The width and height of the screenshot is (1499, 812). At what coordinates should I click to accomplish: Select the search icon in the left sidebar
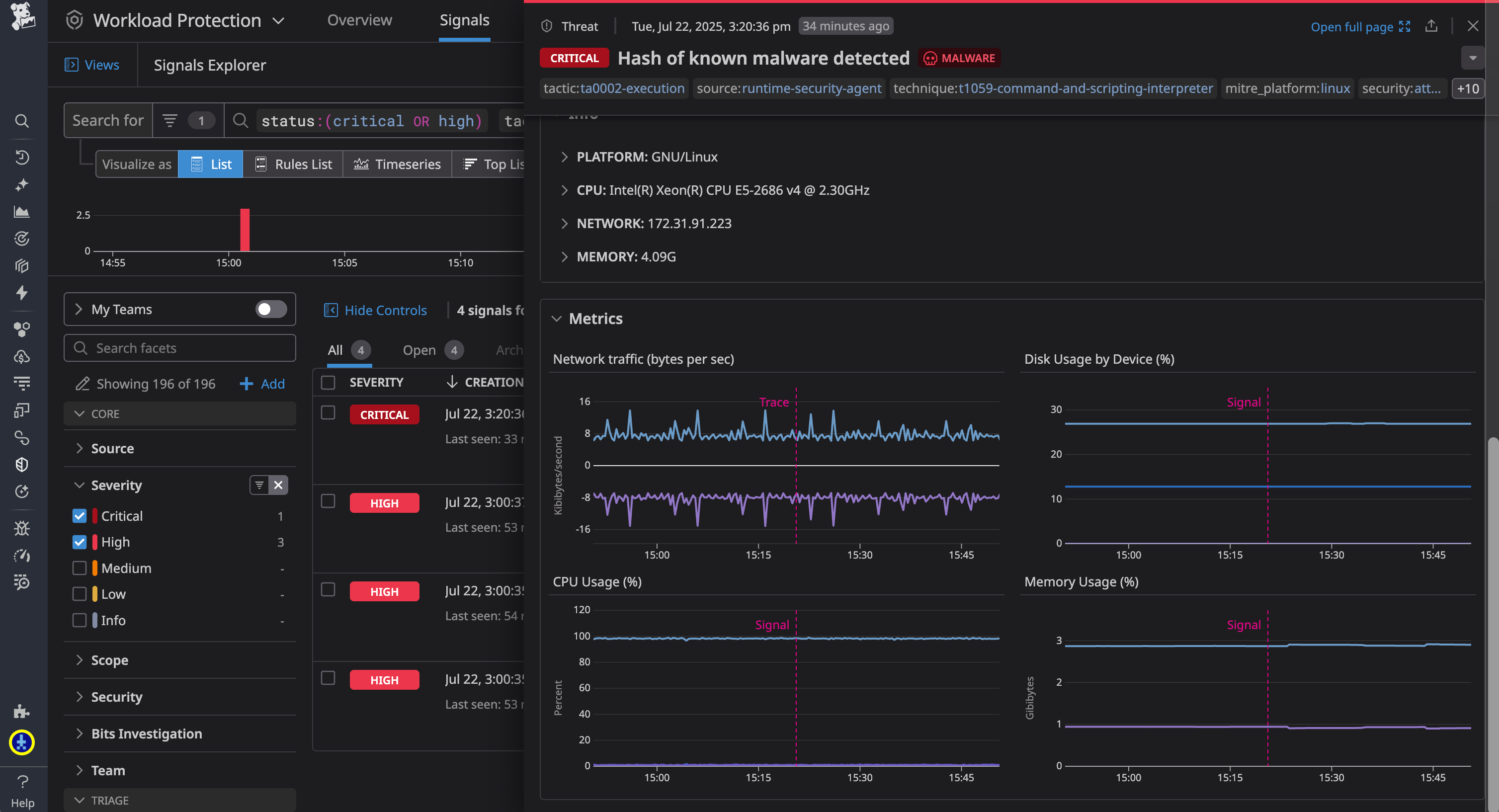coord(21,121)
